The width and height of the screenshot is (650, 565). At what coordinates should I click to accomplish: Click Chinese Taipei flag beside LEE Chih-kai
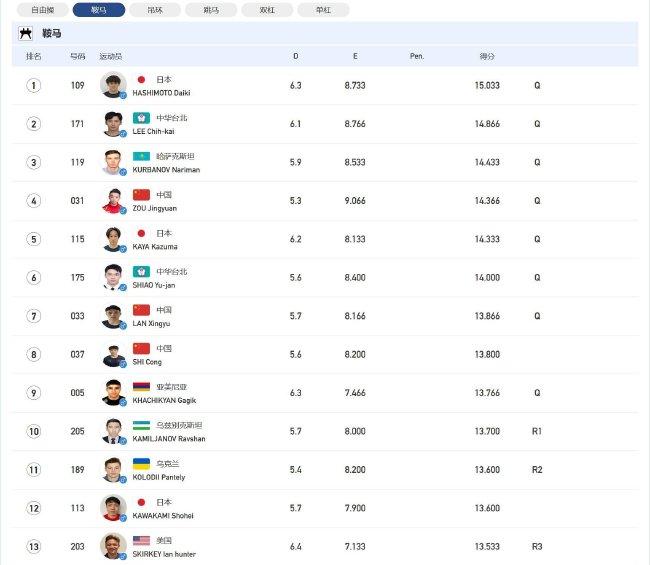pos(141,118)
